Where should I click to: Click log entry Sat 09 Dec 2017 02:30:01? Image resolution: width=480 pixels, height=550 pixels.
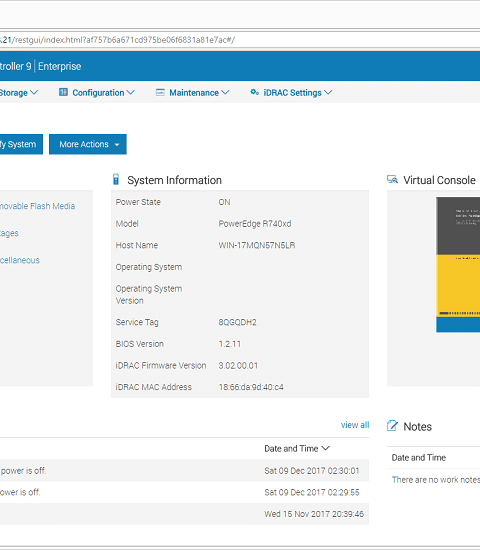coord(312,471)
